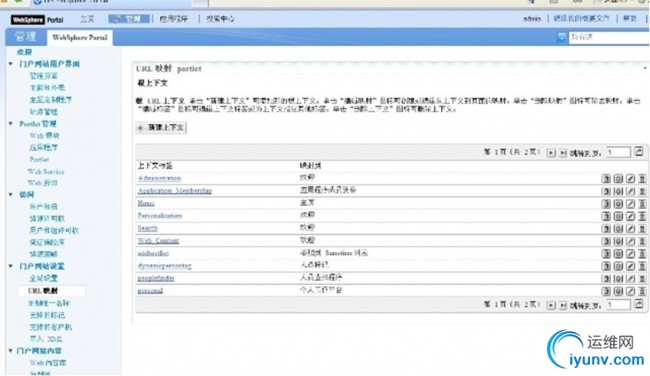Open the Administration context link
Screen dimensions: 650x376
click(x=159, y=178)
